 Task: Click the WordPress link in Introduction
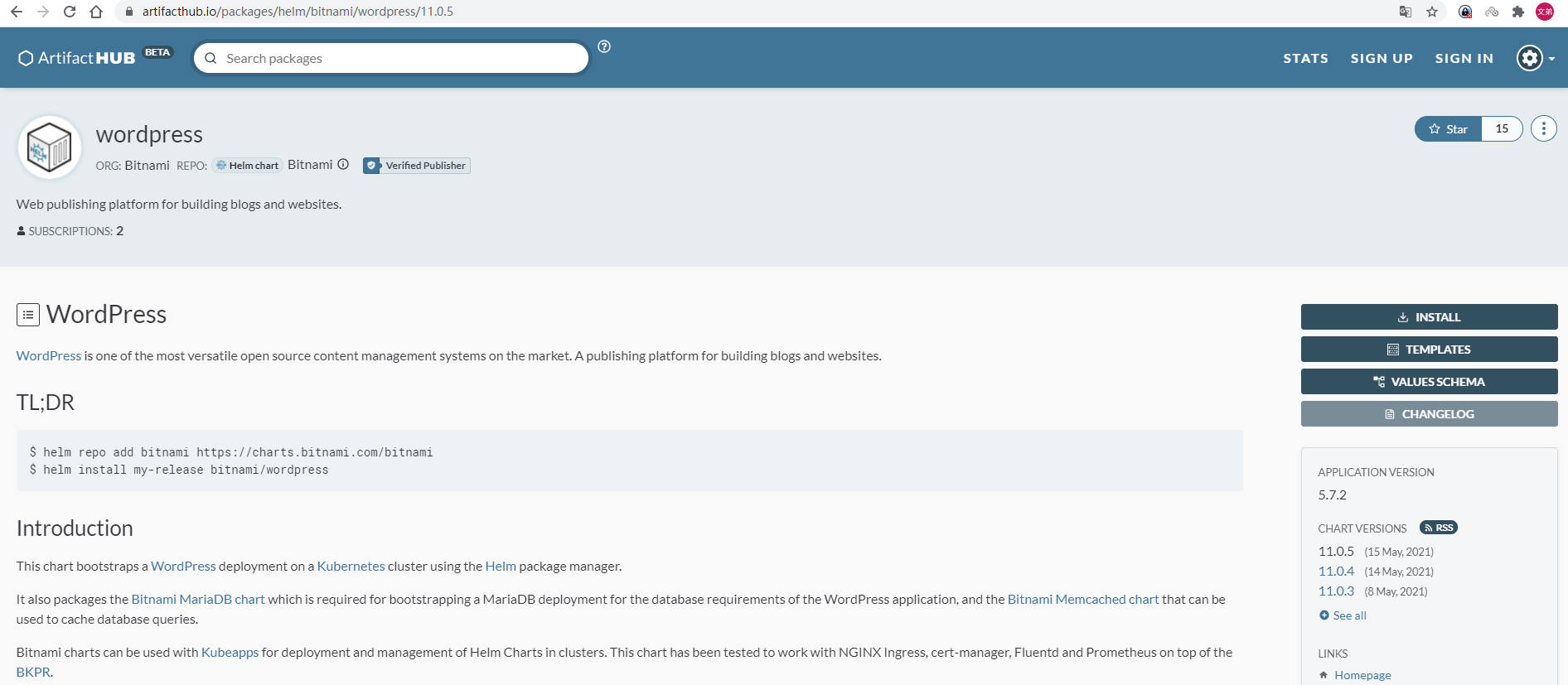(183, 566)
